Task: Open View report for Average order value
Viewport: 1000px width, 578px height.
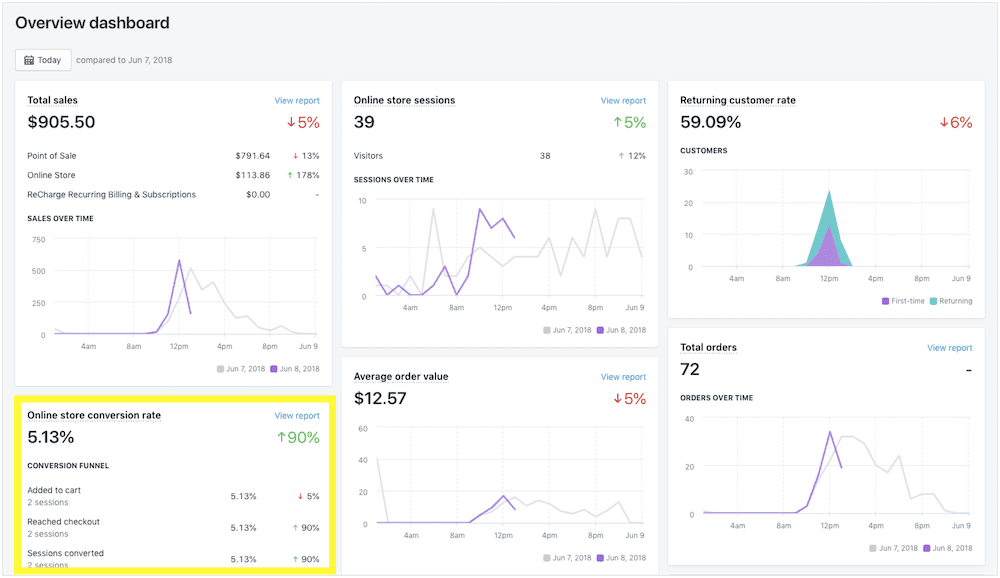Action: 623,377
